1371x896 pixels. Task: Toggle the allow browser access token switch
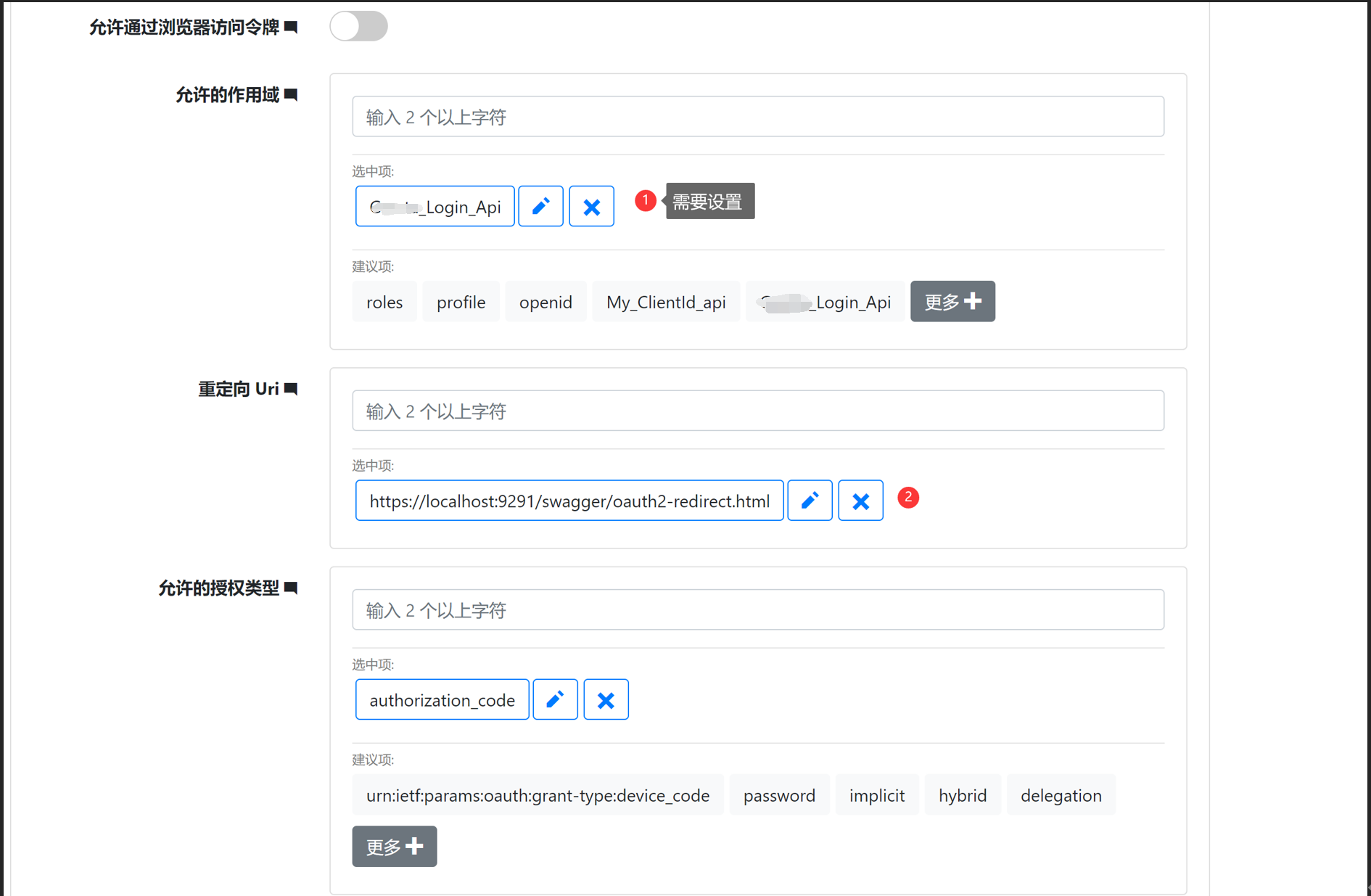[x=358, y=27]
